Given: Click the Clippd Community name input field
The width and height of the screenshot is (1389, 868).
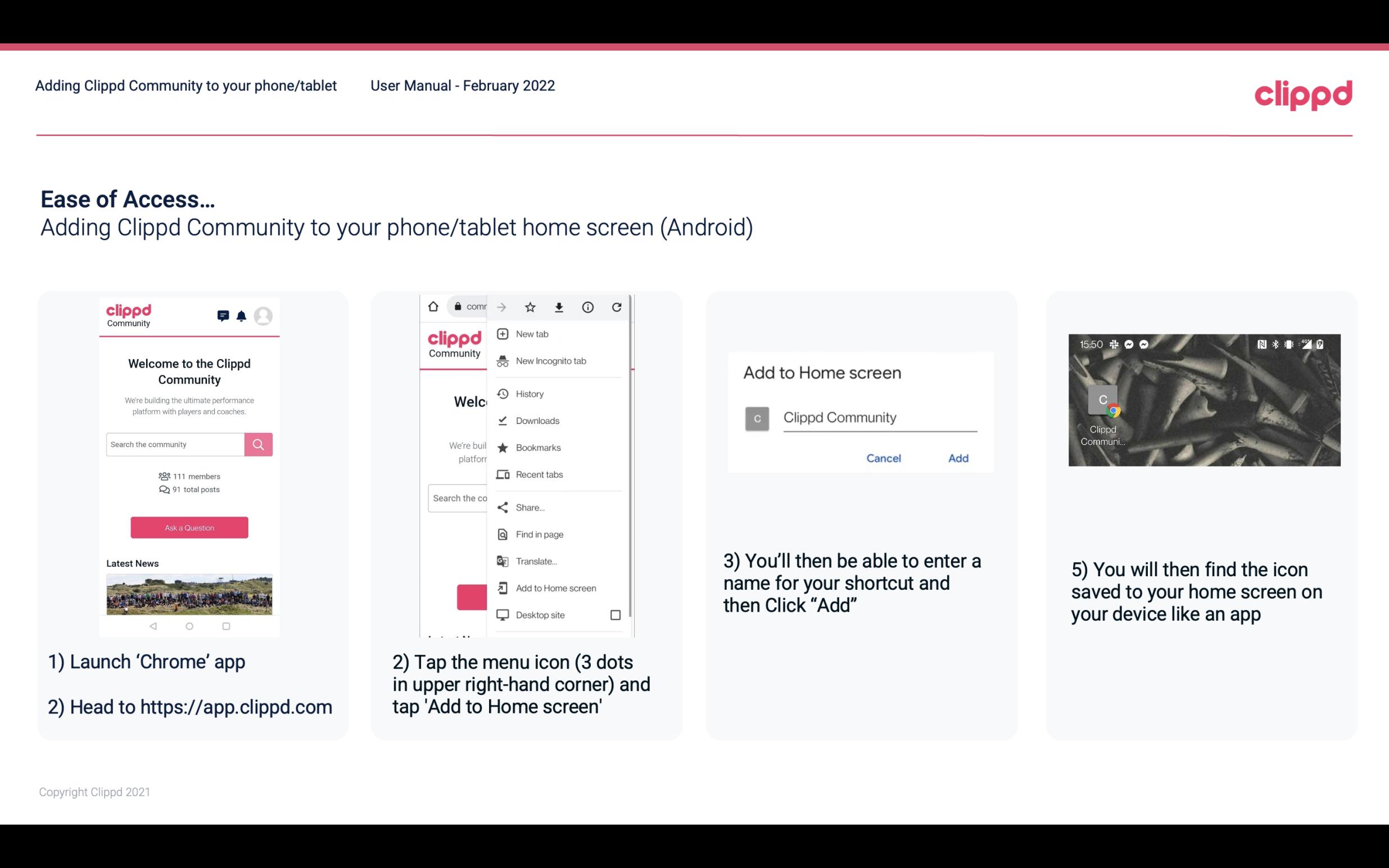Looking at the screenshot, I should [879, 417].
